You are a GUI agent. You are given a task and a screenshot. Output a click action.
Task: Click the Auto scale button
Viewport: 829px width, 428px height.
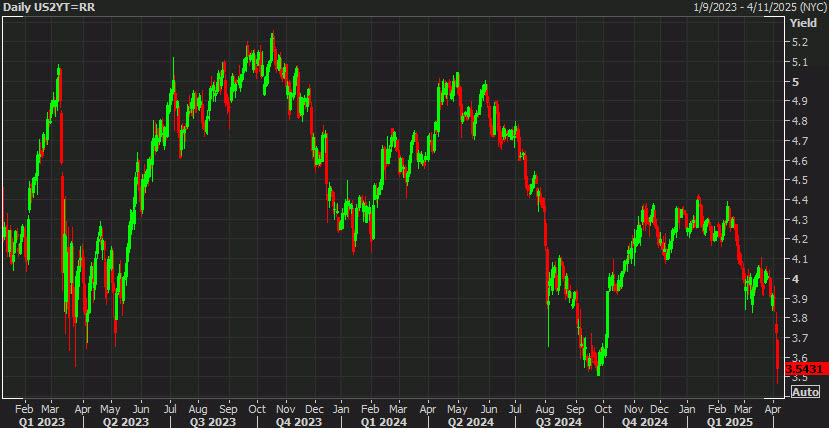coord(805,392)
